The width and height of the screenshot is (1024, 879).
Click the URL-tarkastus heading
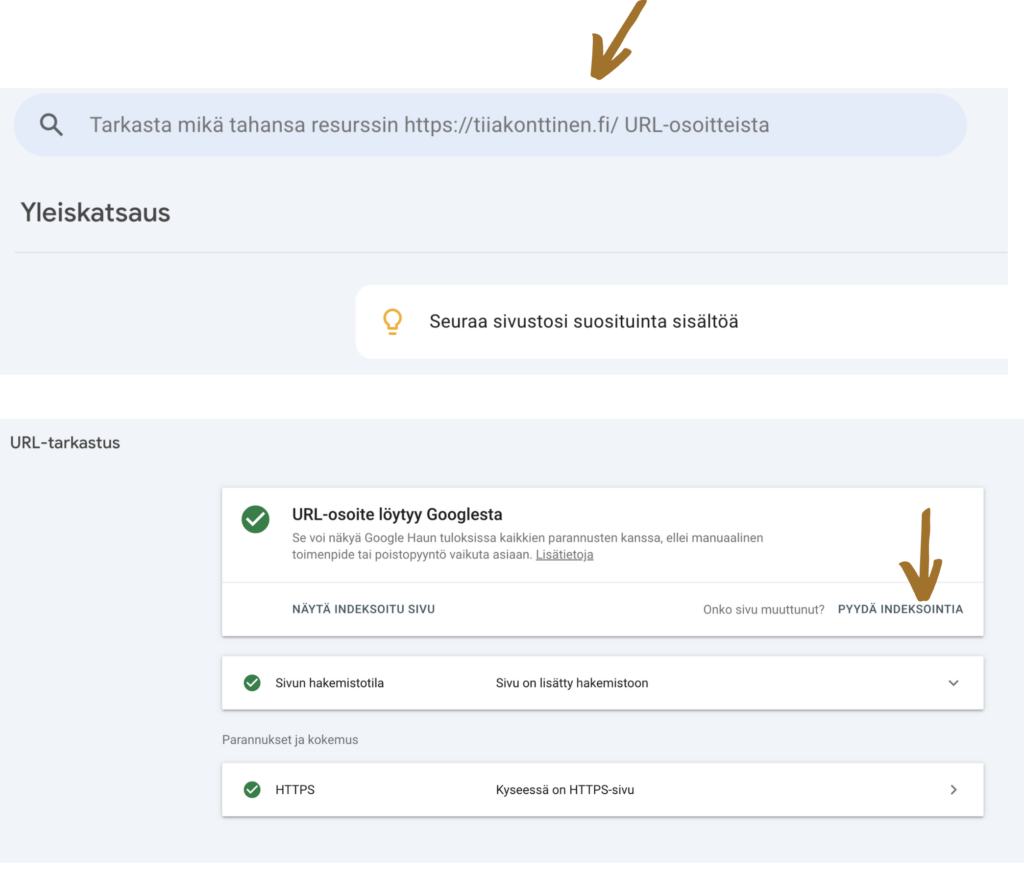tap(65, 442)
